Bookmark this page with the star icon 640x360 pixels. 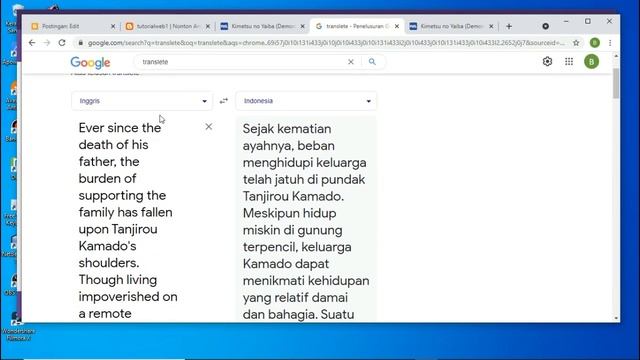coord(576,43)
